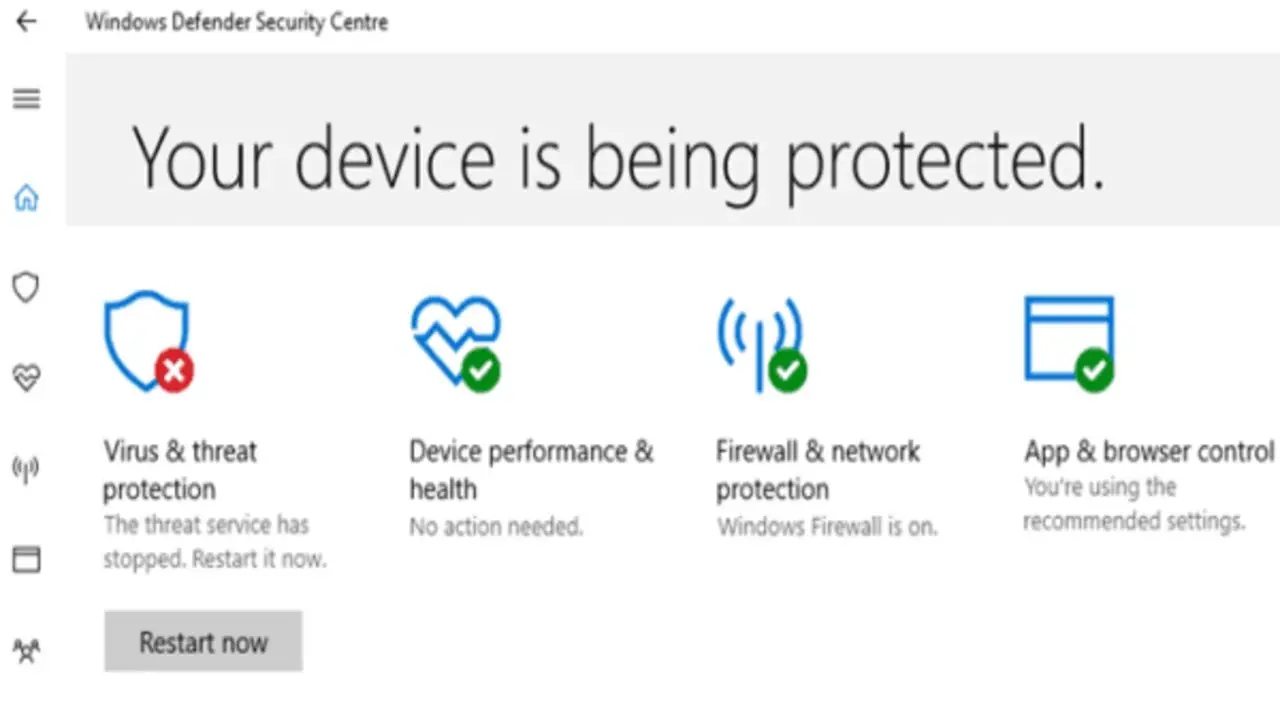Open Virus & threat protection heading
This screenshot has width=1280, height=720.
tap(180, 470)
